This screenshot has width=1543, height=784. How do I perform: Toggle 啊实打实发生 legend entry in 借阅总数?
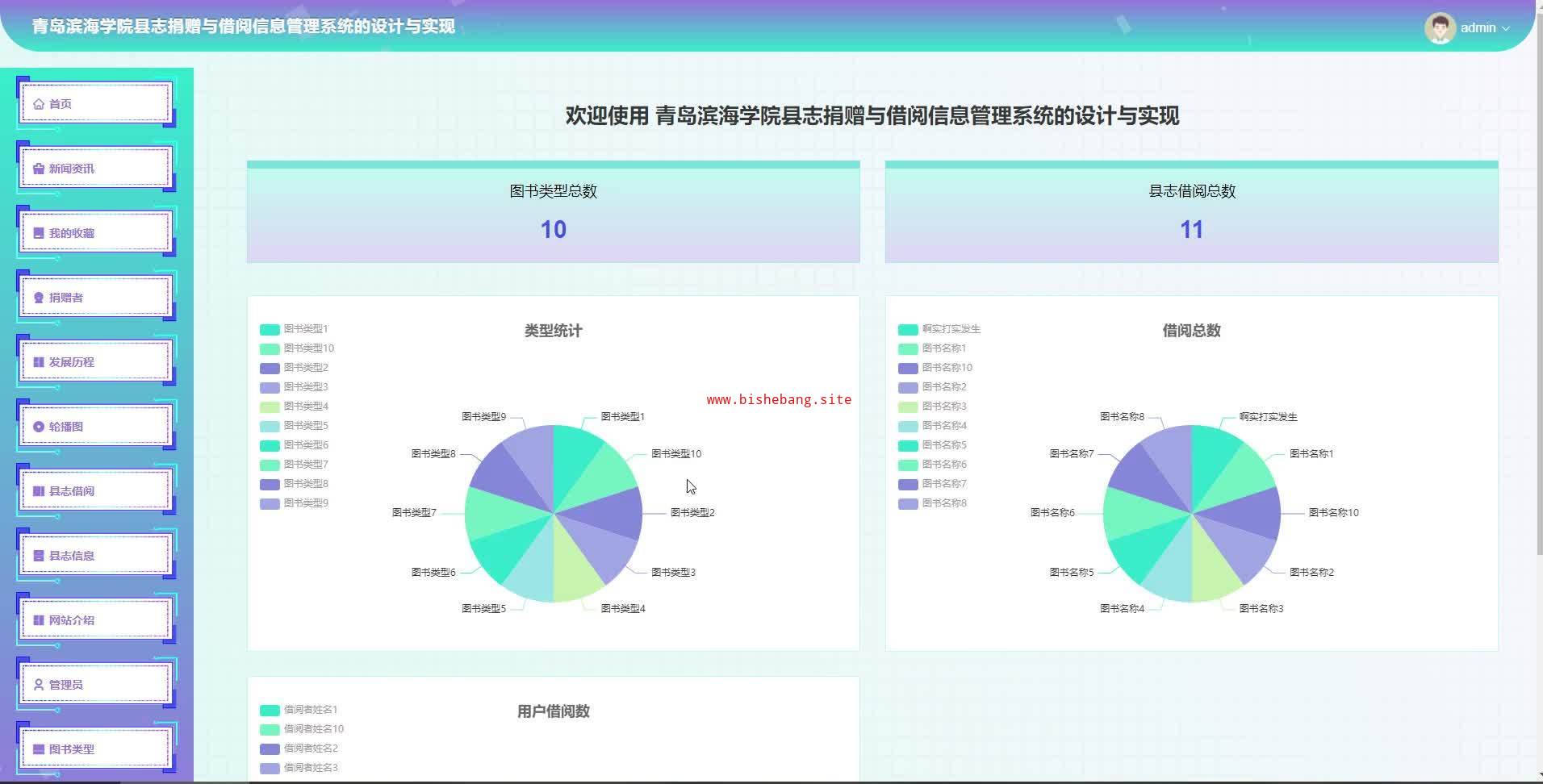pyautogui.click(x=939, y=329)
